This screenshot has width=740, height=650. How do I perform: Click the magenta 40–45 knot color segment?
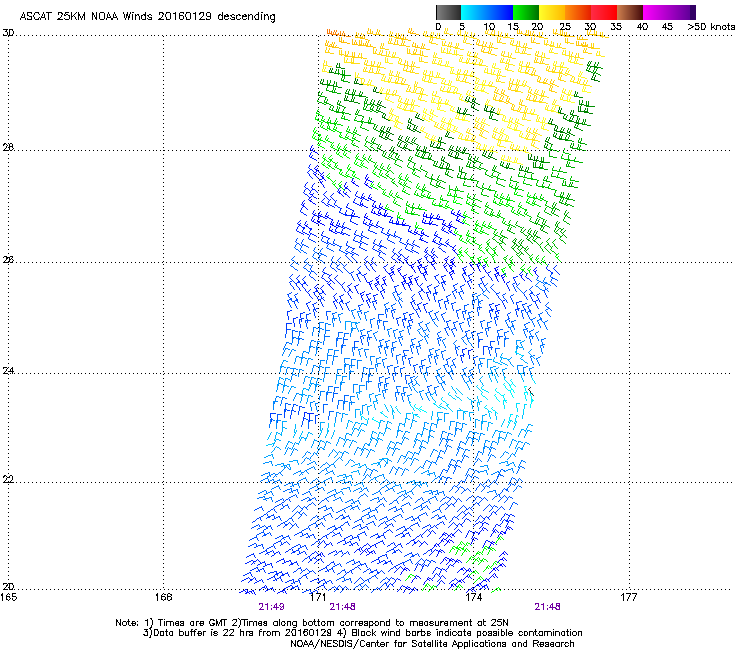(x=658, y=12)
